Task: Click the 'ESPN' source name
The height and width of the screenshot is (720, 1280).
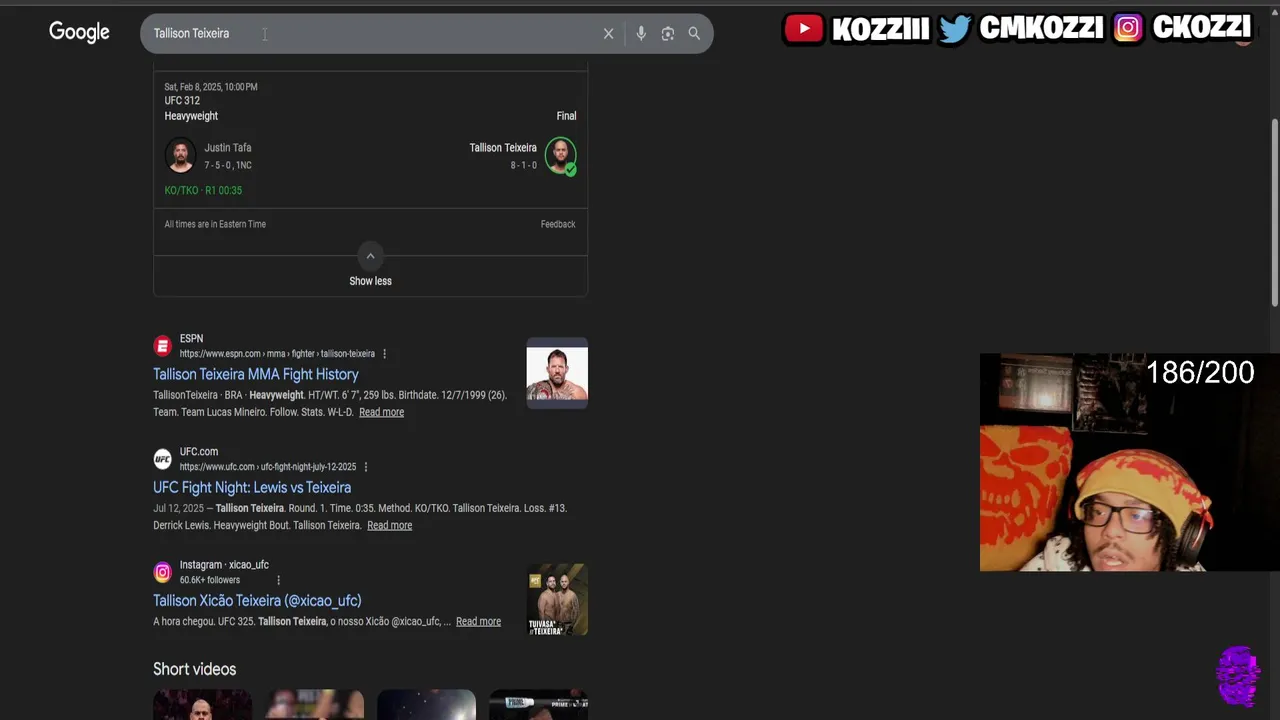Action: (x=191, y=339)
